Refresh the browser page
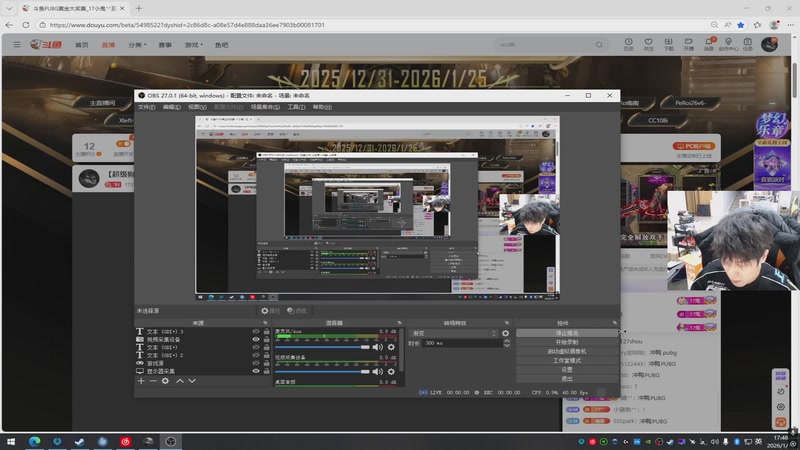This screenshot has width=800, height=450. (x=26, y=24)
